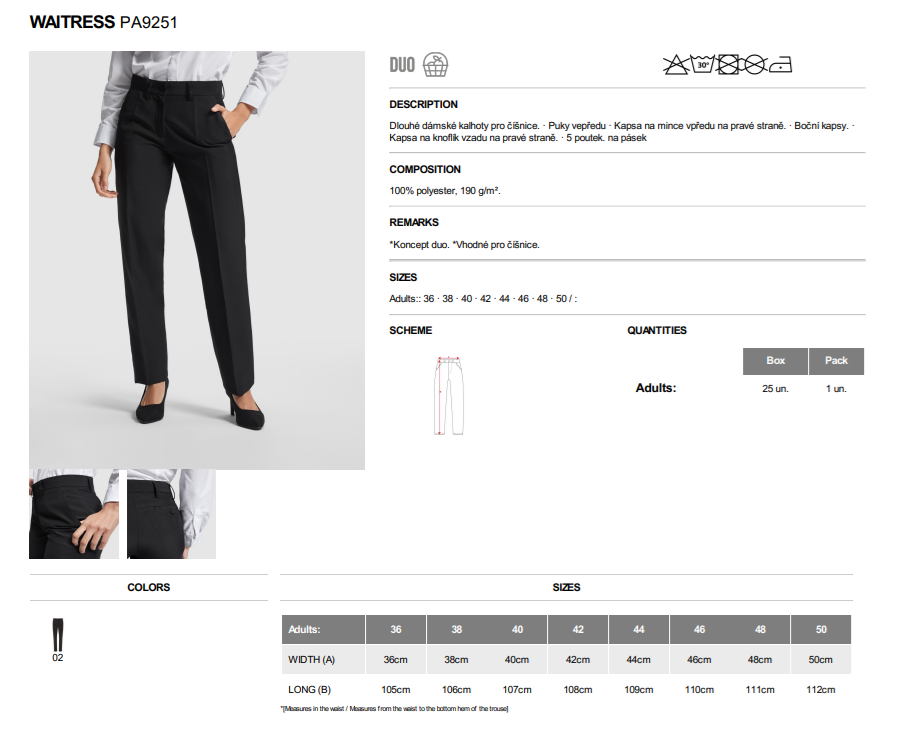Click the 30° wash tub care icon
Screen dimensions: 897x742
click(x=702, y=64)
